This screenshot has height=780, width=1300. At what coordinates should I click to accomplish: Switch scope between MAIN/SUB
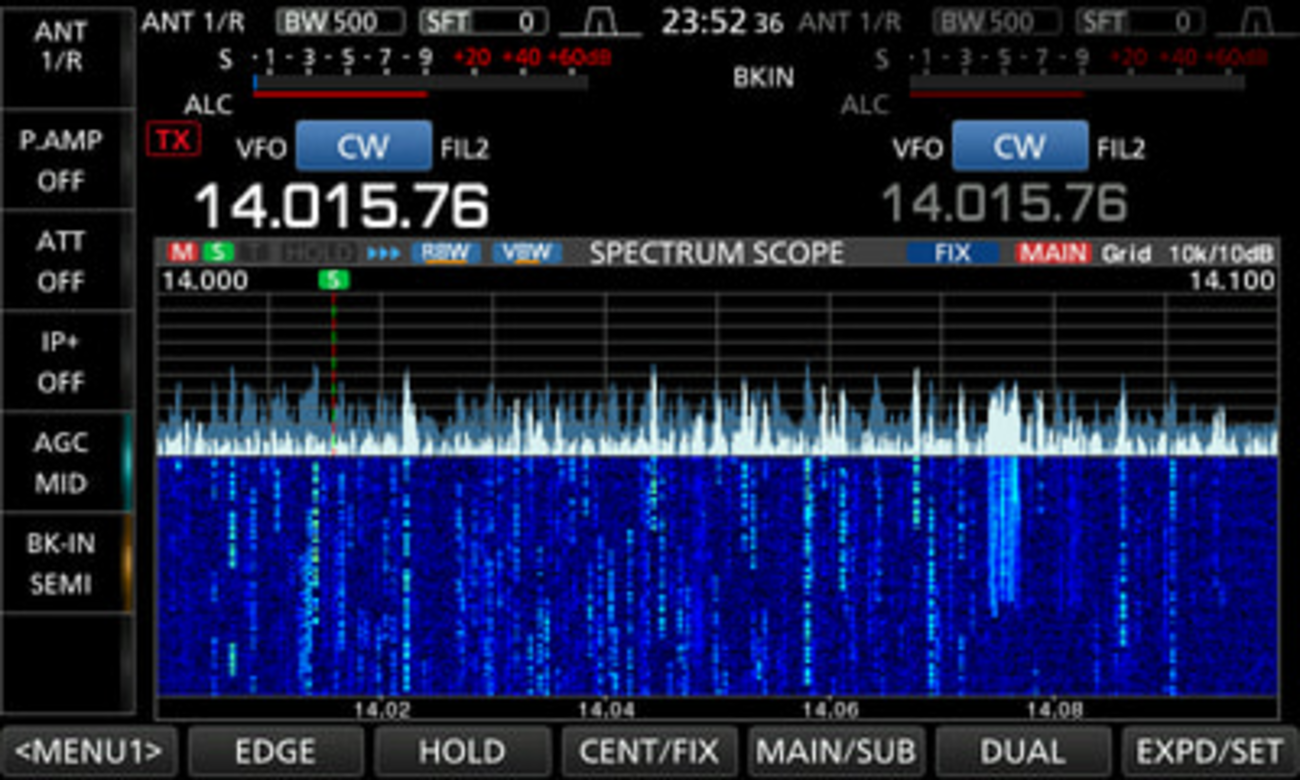tap(836, 752)
